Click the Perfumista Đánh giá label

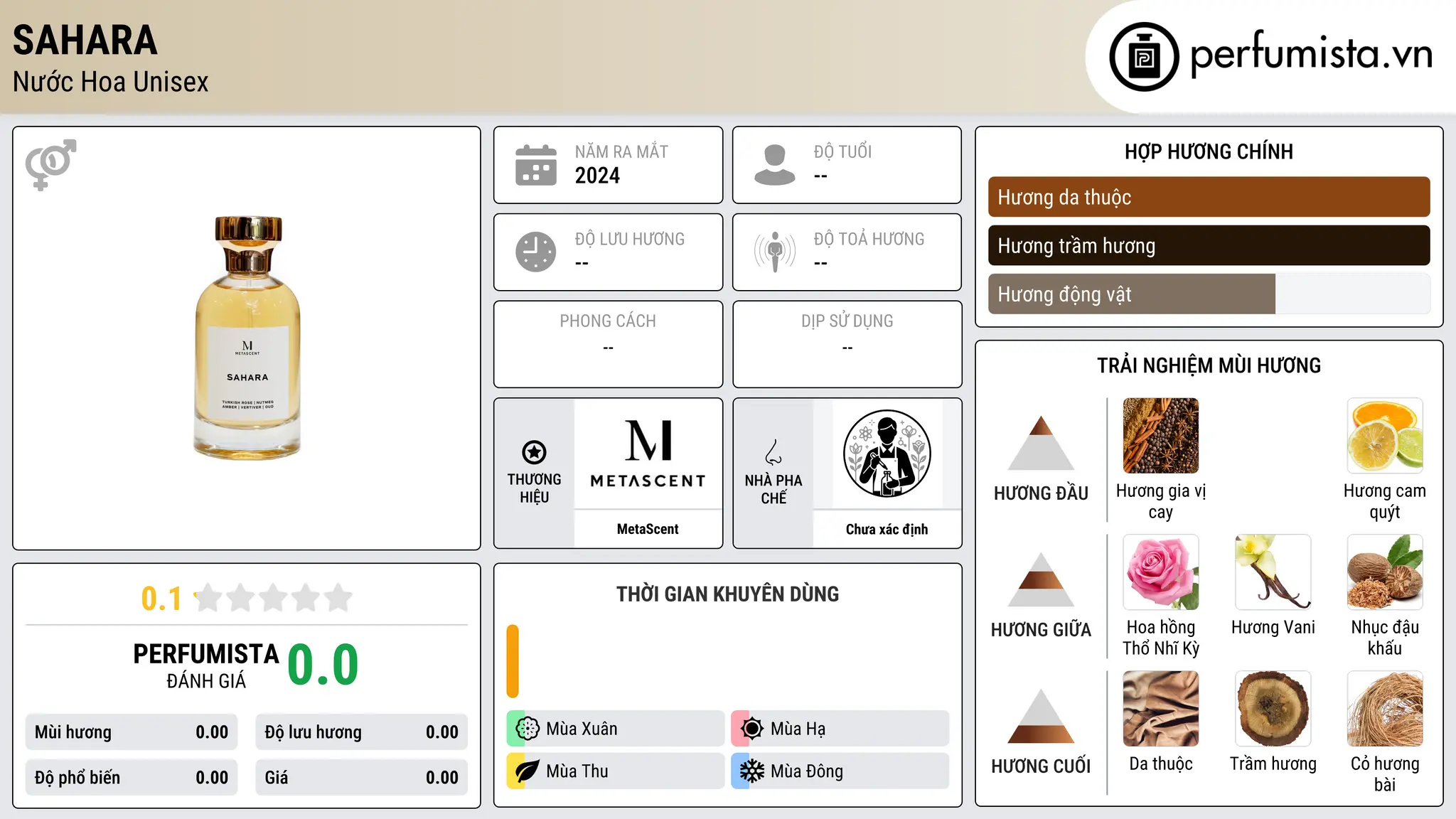(206, 665)
